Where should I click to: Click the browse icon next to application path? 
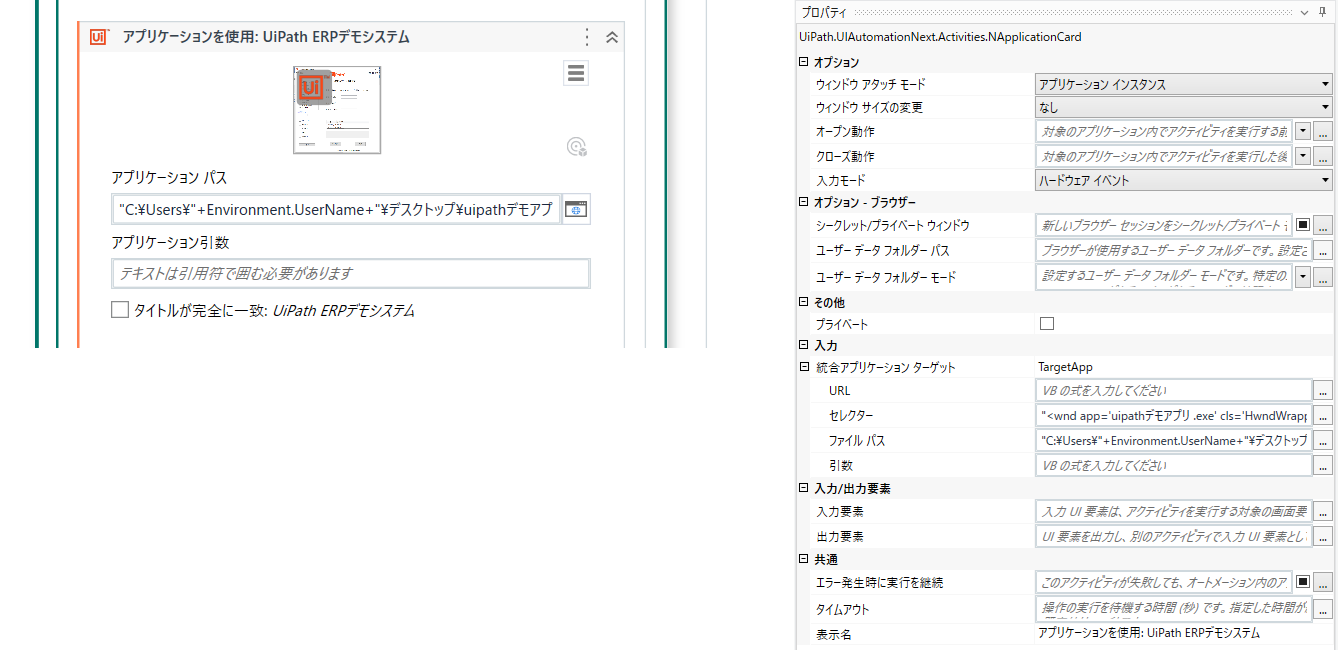tap(576, 209)
